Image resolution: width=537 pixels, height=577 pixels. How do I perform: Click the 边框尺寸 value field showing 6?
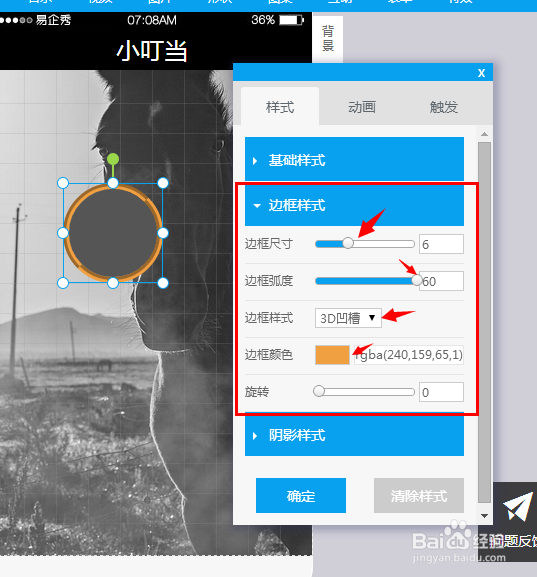click(441, 244)
